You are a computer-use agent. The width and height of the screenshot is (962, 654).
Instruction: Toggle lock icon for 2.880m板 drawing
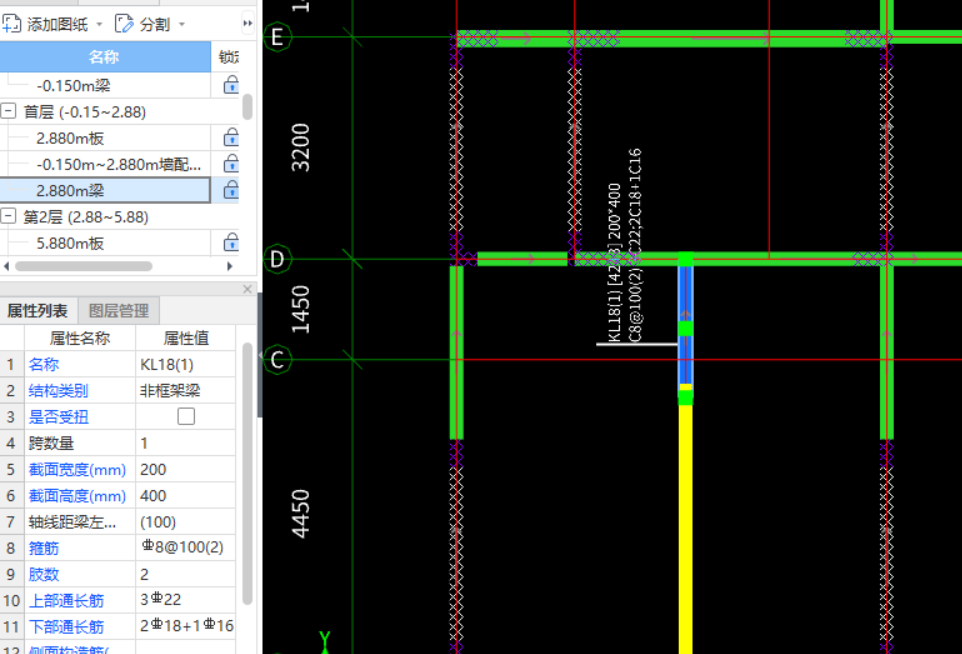(231, 138)
